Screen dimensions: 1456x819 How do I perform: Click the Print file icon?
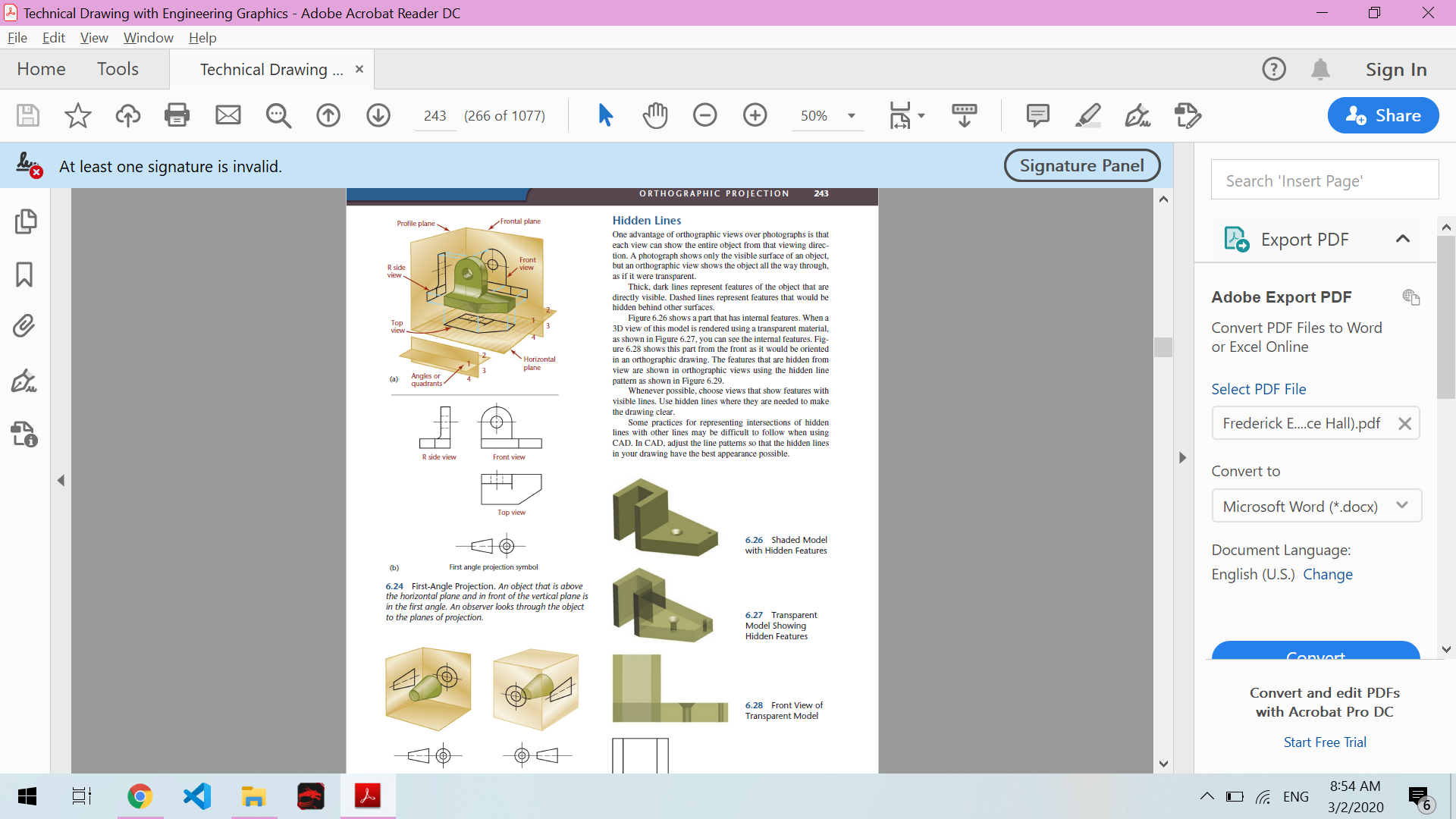(x=177, y=115)
